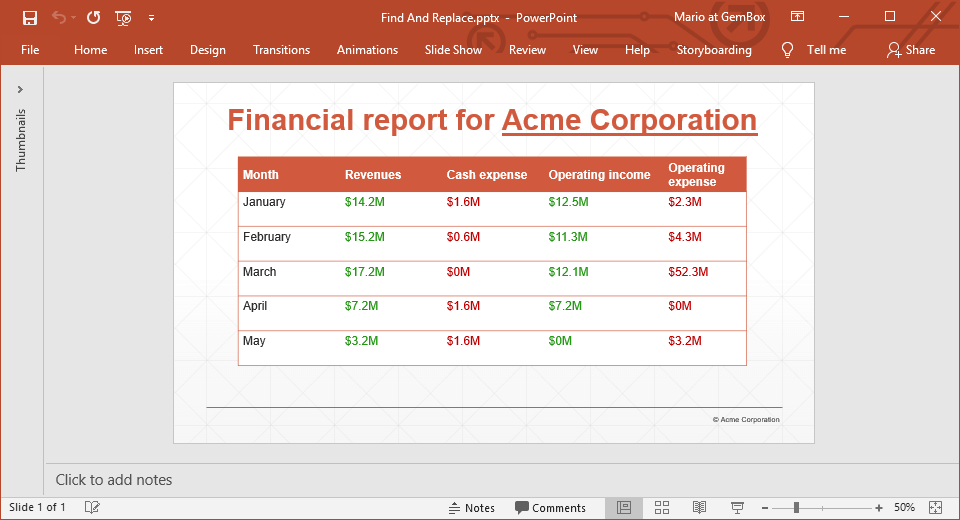Click the Repeat action icon

[x=93, y=17]
